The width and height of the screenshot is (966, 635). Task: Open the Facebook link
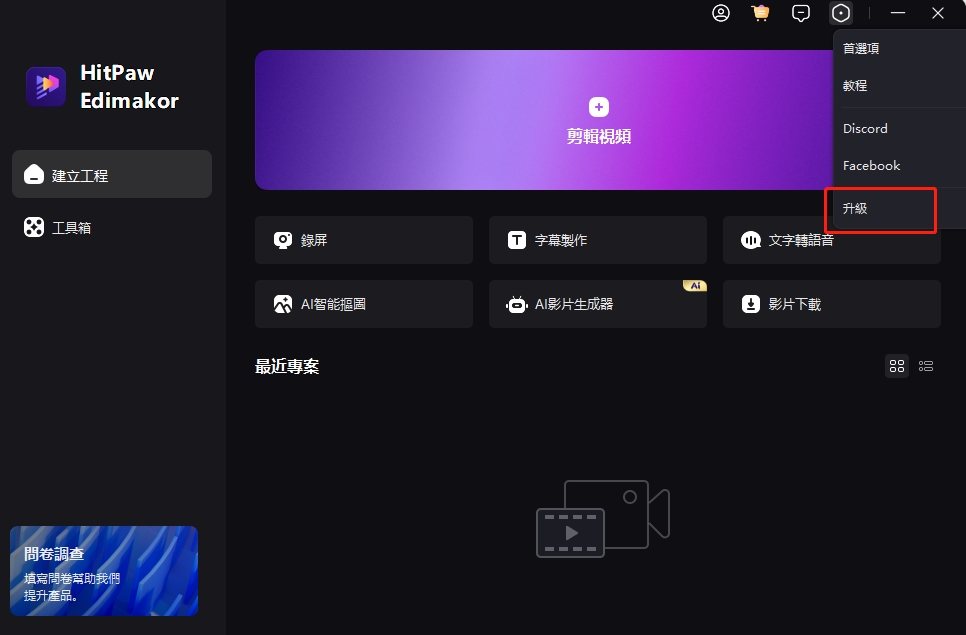tap(870, 166)
